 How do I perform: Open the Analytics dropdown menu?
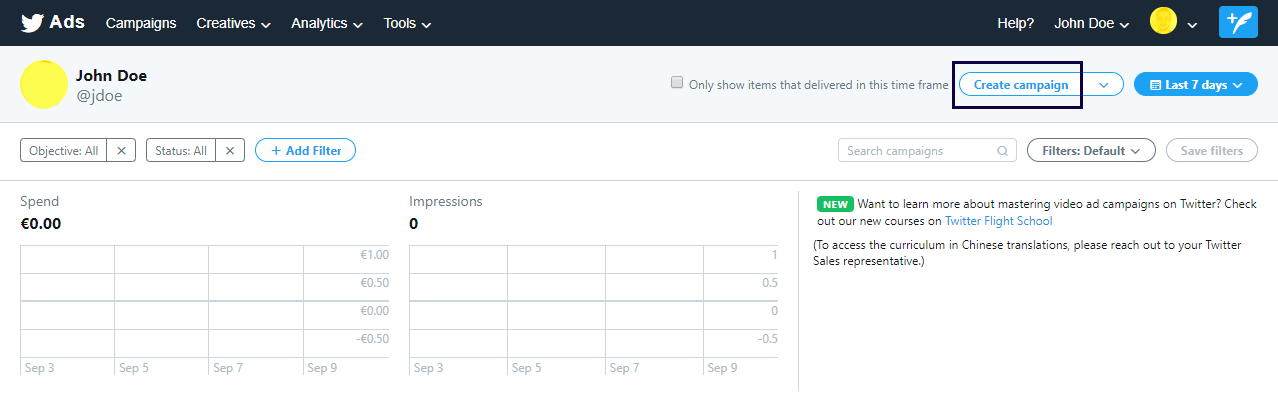[327, 23]
